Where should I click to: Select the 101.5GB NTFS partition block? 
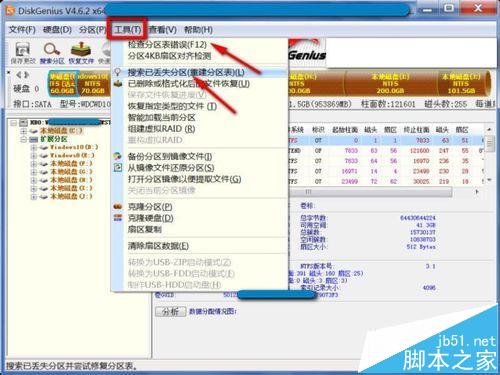pos(461,83)
